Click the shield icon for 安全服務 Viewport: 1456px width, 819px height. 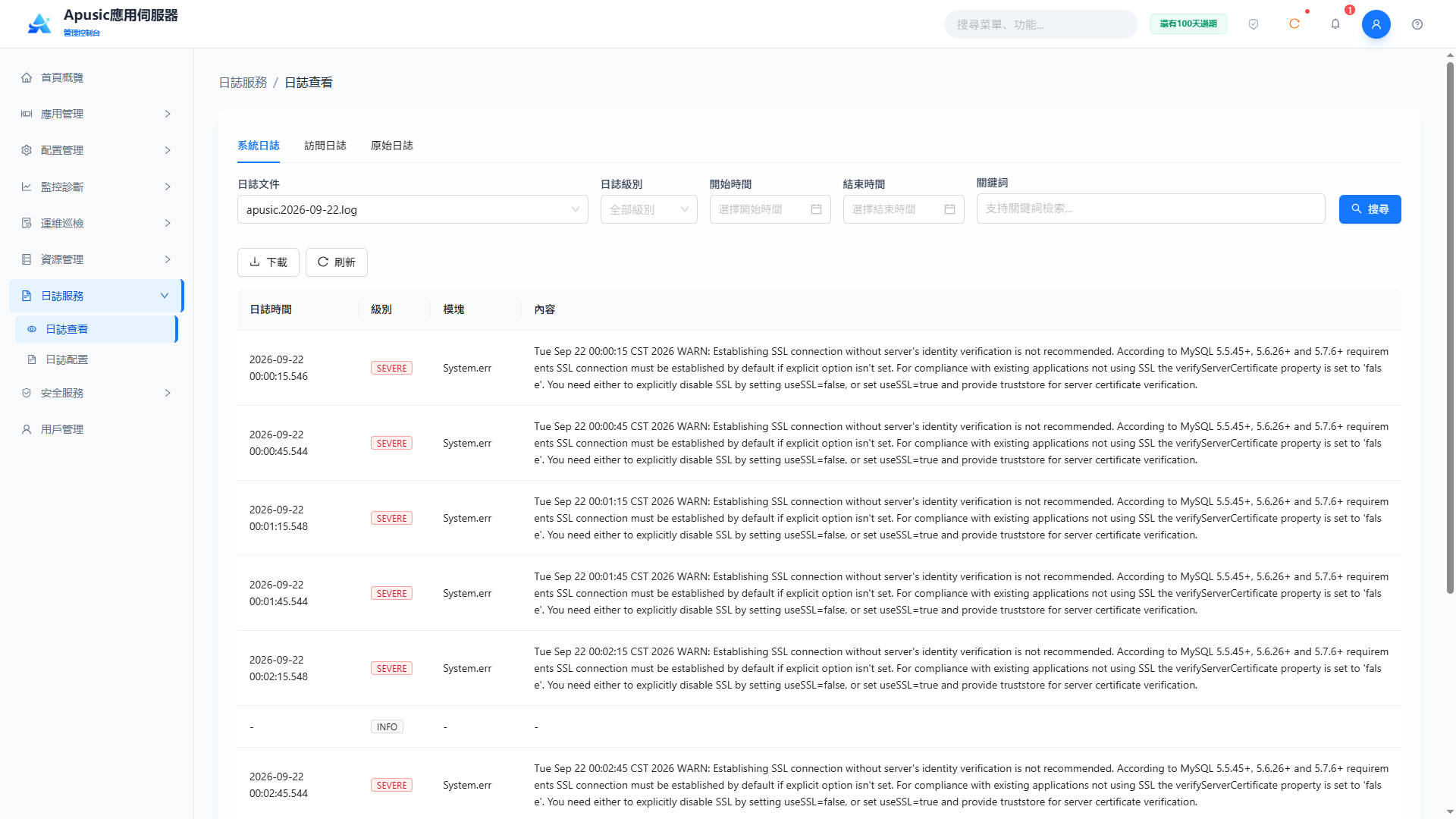[x=27, y=393]
